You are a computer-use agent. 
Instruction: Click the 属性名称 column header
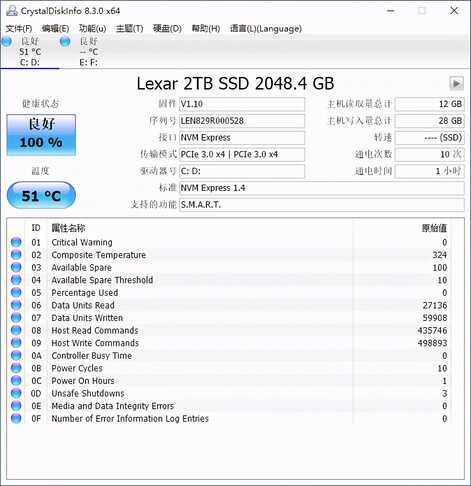coord(68,228)
